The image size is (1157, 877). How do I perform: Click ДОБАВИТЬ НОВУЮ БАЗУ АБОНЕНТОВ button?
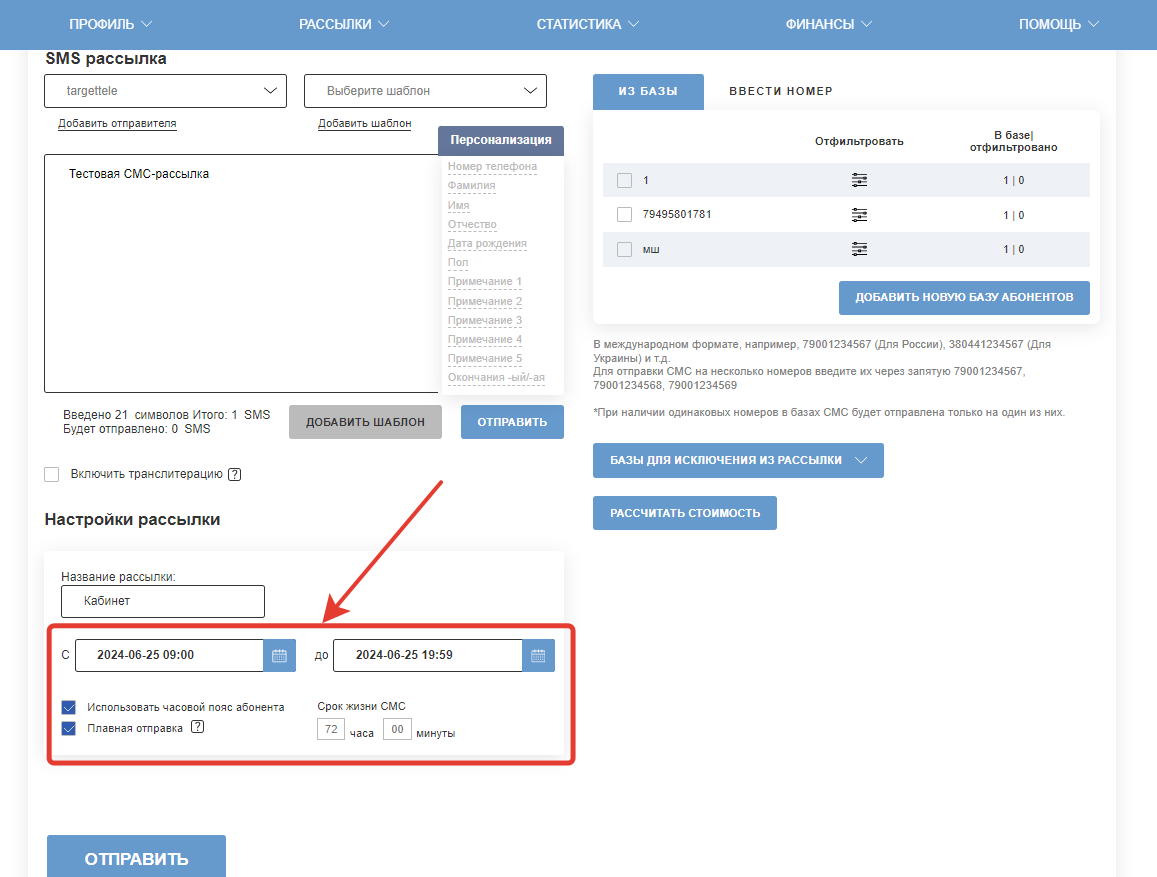pos(964,297)
